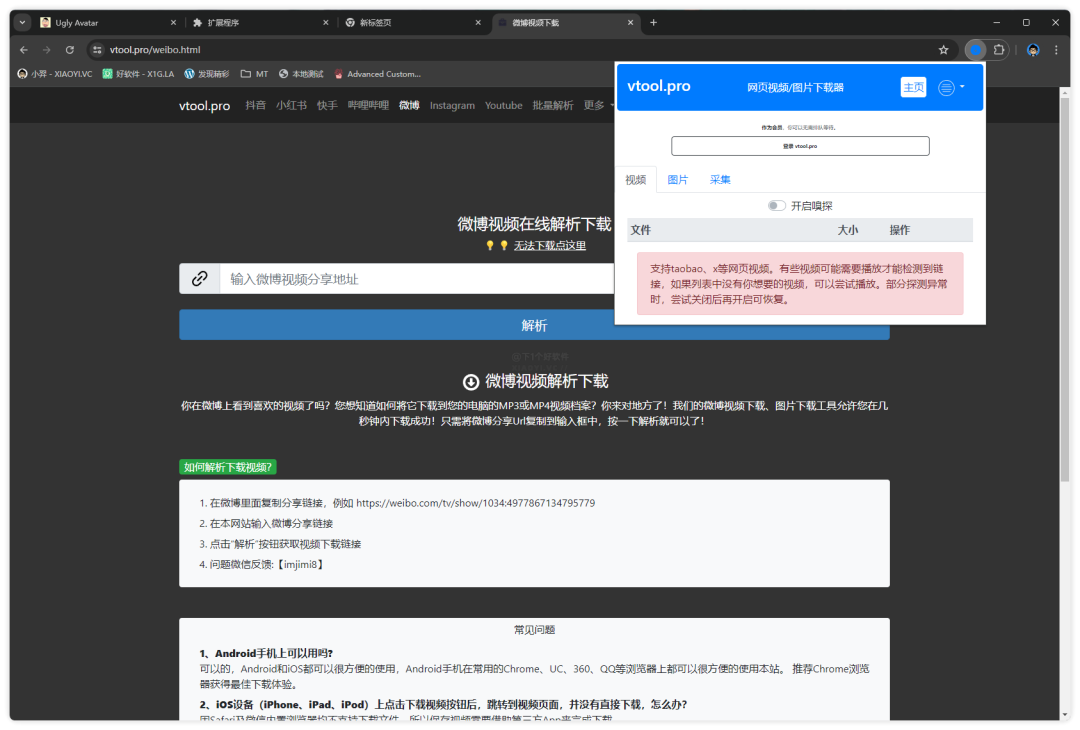Select Instagram in the site navbar

click(452, 105)
